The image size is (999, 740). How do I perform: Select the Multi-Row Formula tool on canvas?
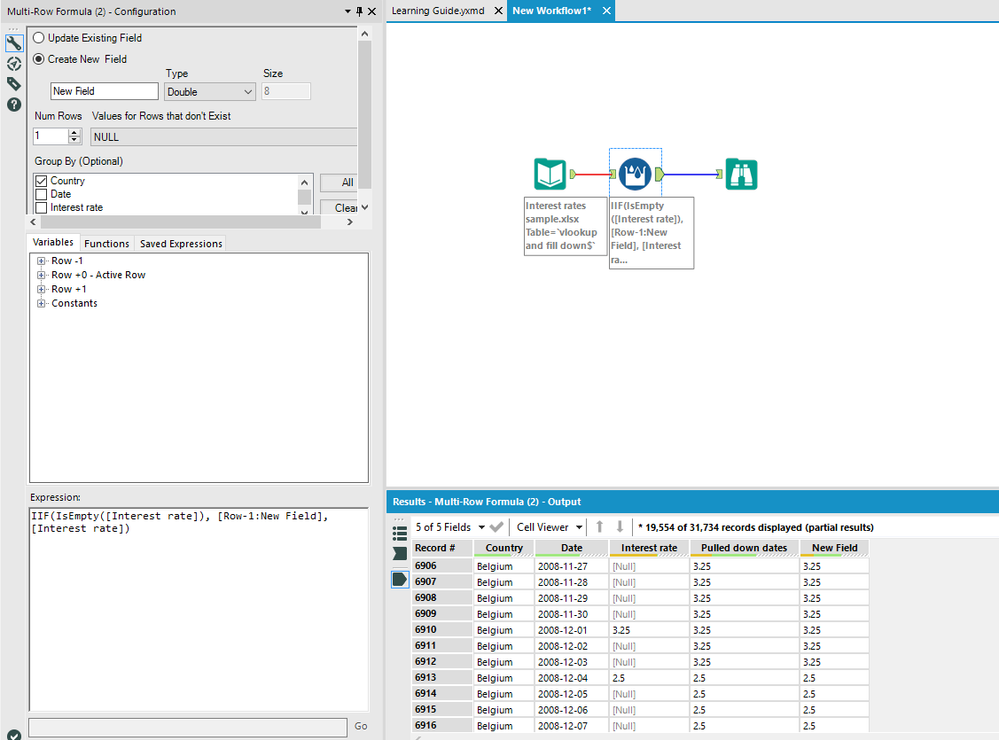tap(635, 174)
